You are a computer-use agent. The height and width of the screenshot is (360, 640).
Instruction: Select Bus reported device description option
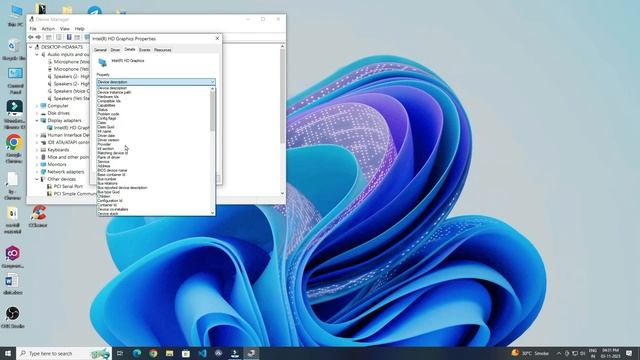click(122, 188)
